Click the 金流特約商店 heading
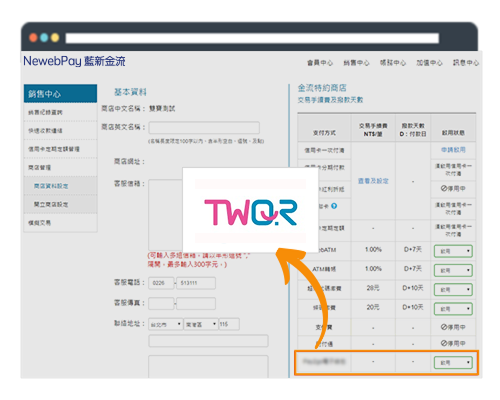Screen dimensions: 500x400 tap(322, 88)
